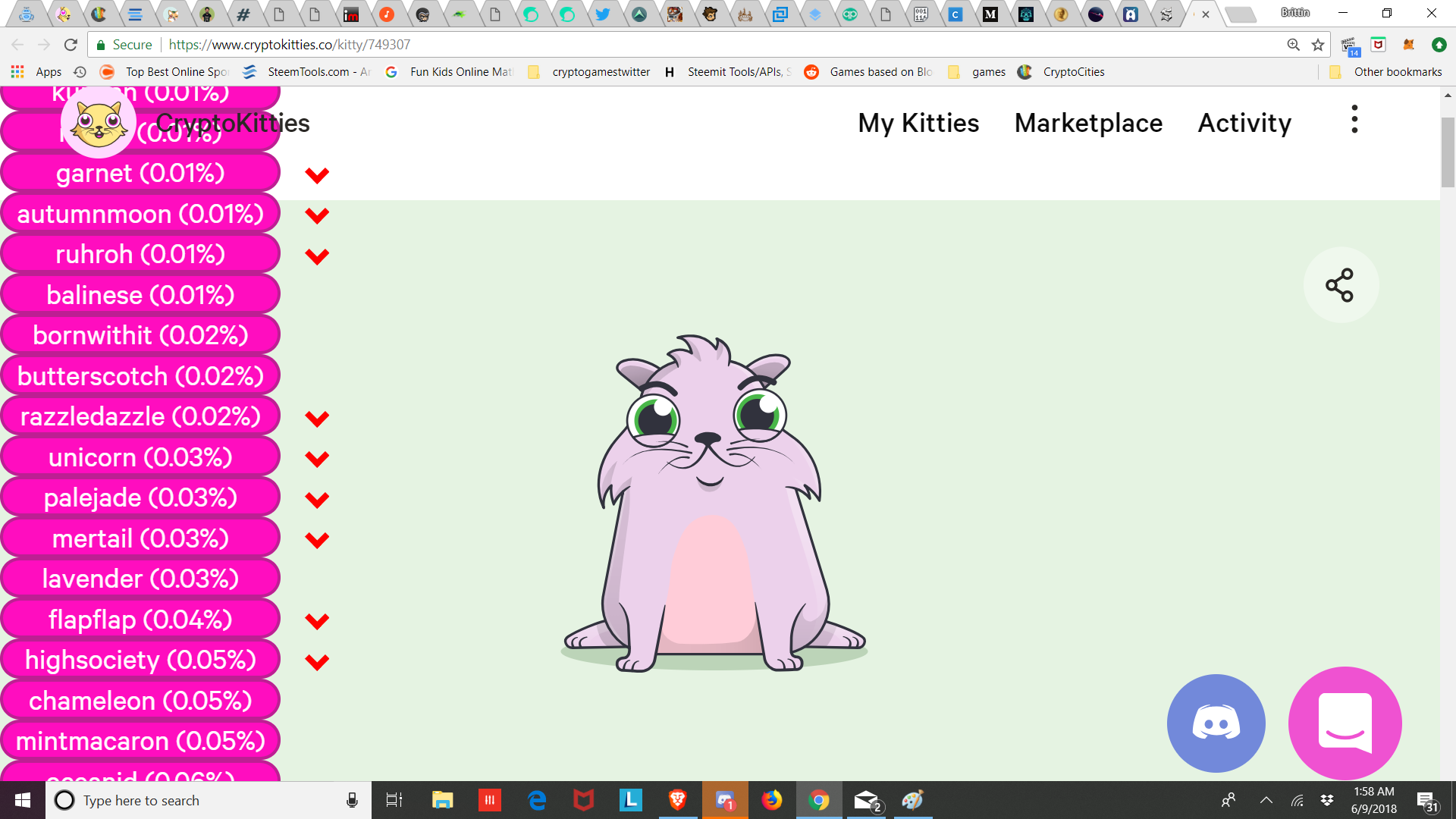Open the Firefox taskbar icon
Viewport: 1456px width, 819px height.
click(x=772, y=800)
